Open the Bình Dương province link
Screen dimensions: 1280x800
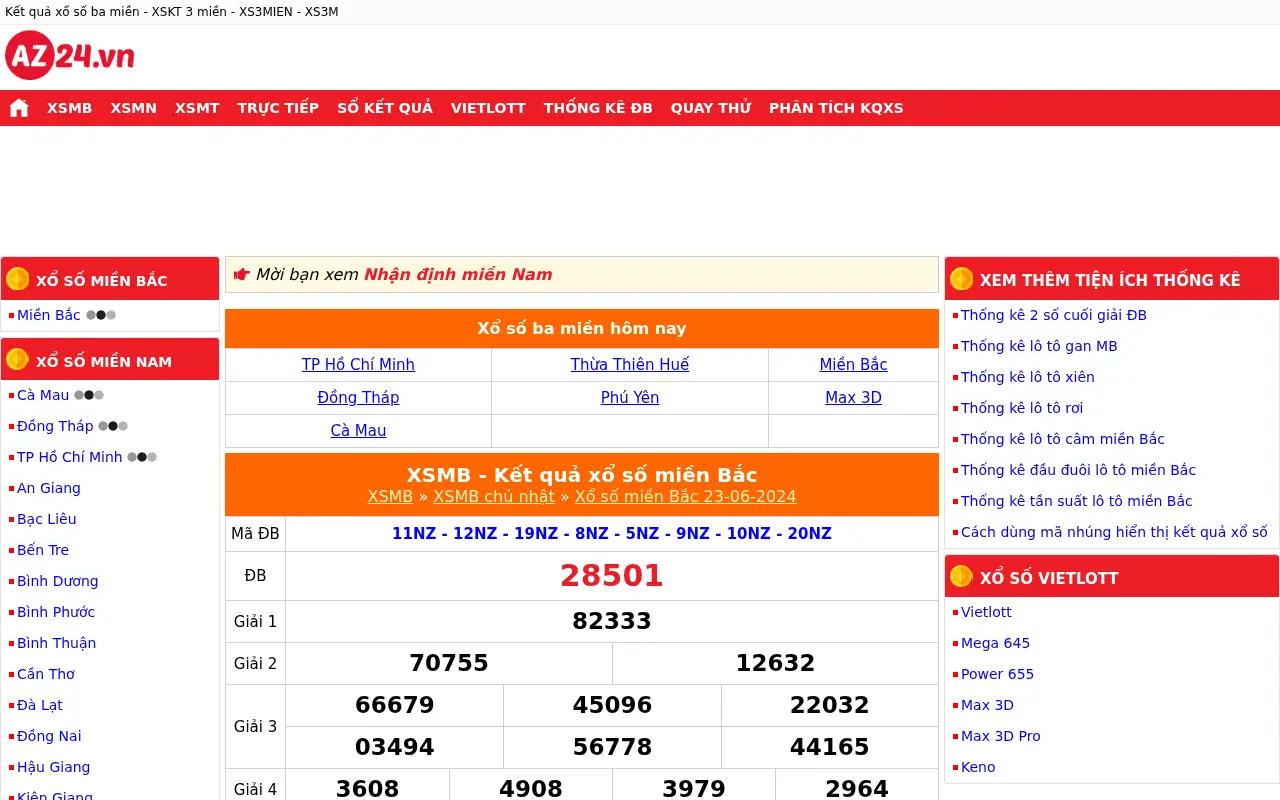point(58,581)
